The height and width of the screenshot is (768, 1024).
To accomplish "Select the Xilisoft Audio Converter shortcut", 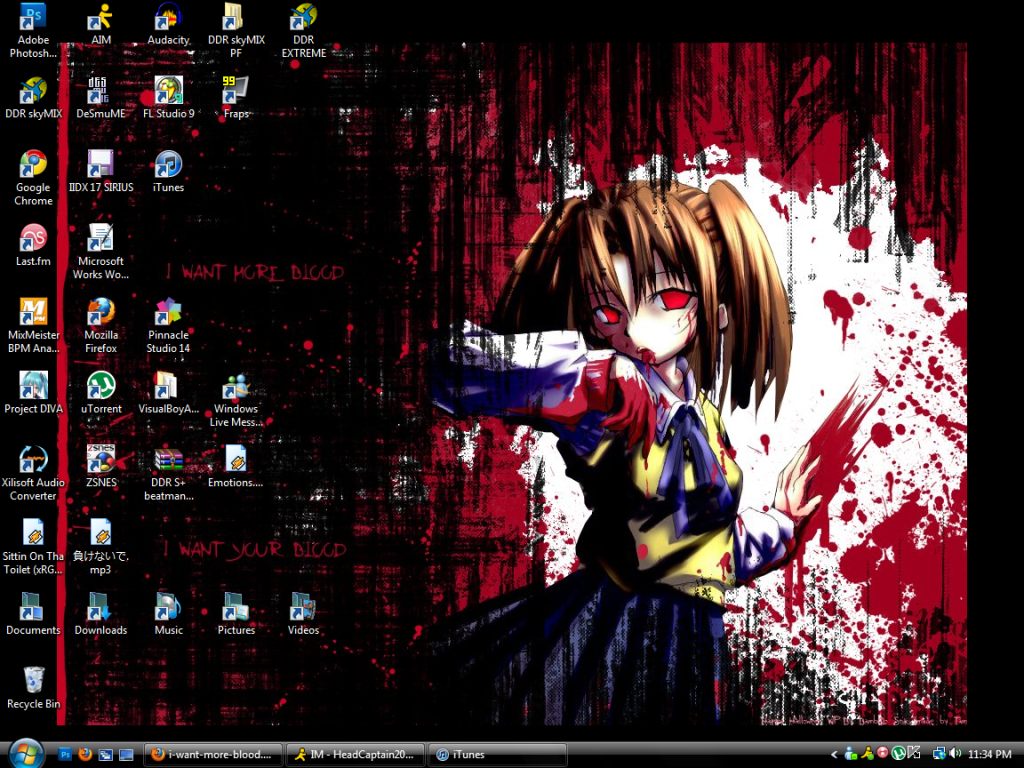I will 33,473.
